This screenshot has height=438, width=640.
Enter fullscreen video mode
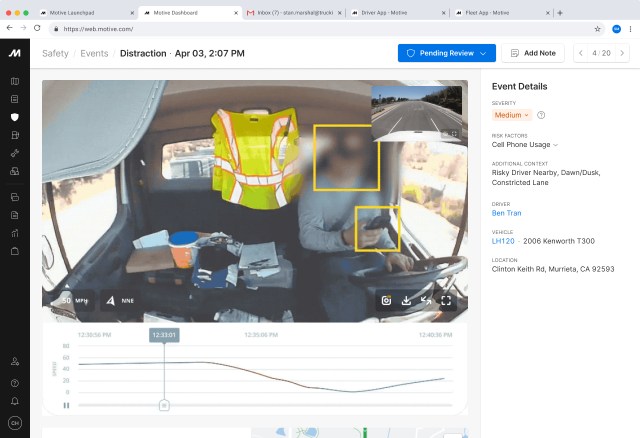[447, 299]
